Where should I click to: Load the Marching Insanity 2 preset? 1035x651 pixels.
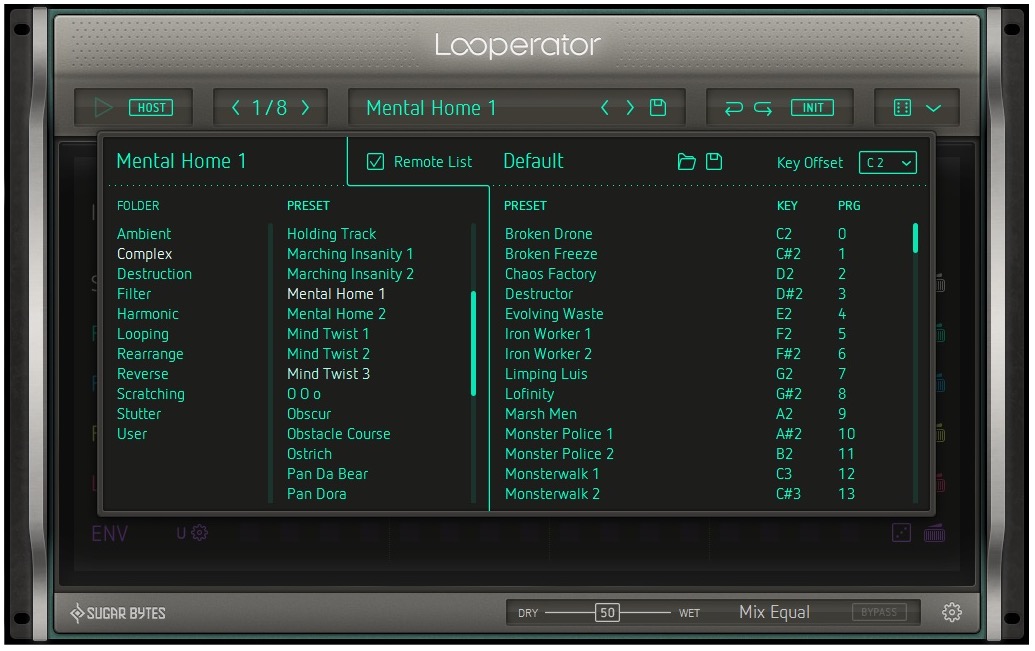click(351, 274)
